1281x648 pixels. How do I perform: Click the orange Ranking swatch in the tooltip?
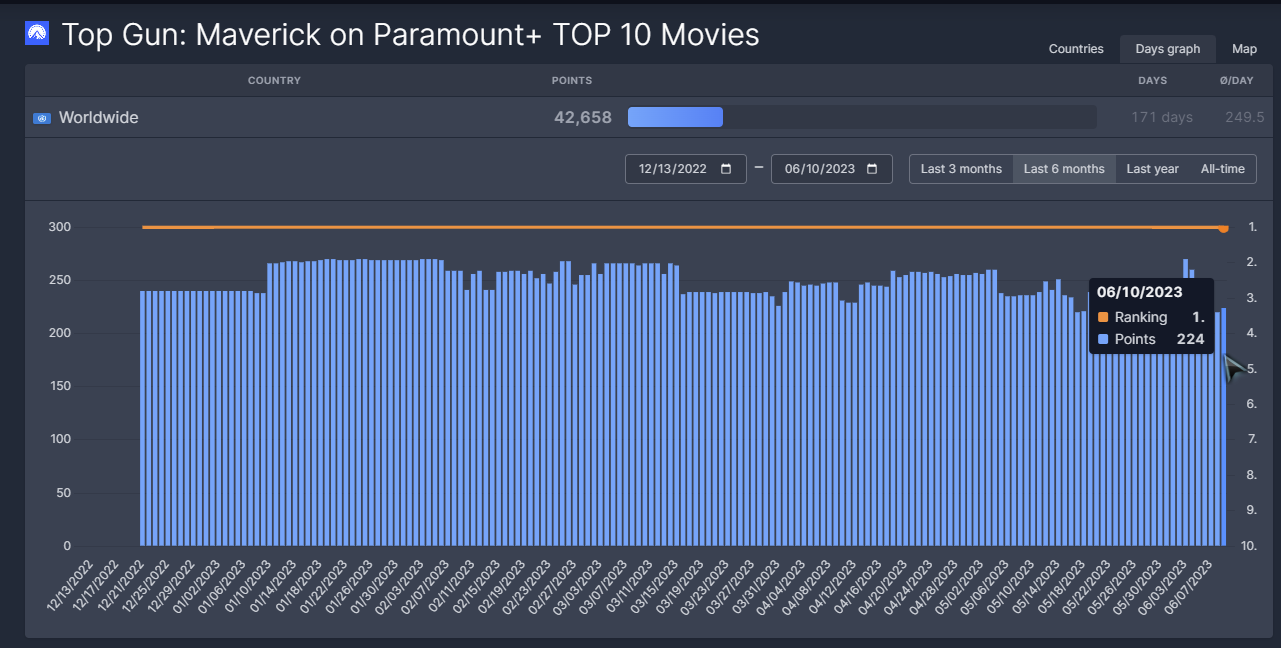(1103, 317)
